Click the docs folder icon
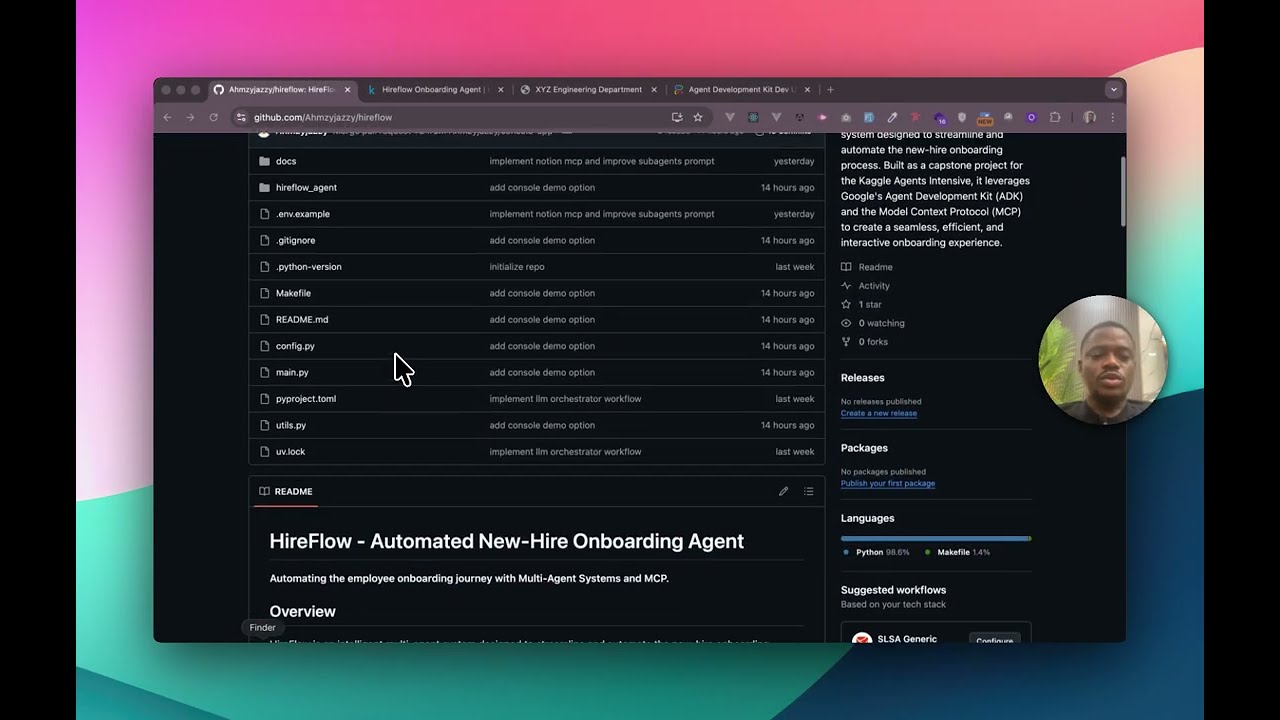The image size is (1280, 720). click(x=264, y=161)
